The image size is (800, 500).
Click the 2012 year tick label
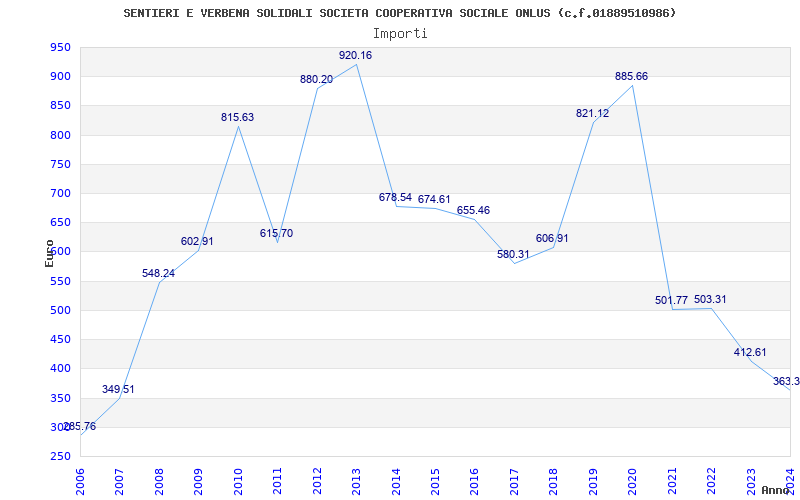(317, 482)
